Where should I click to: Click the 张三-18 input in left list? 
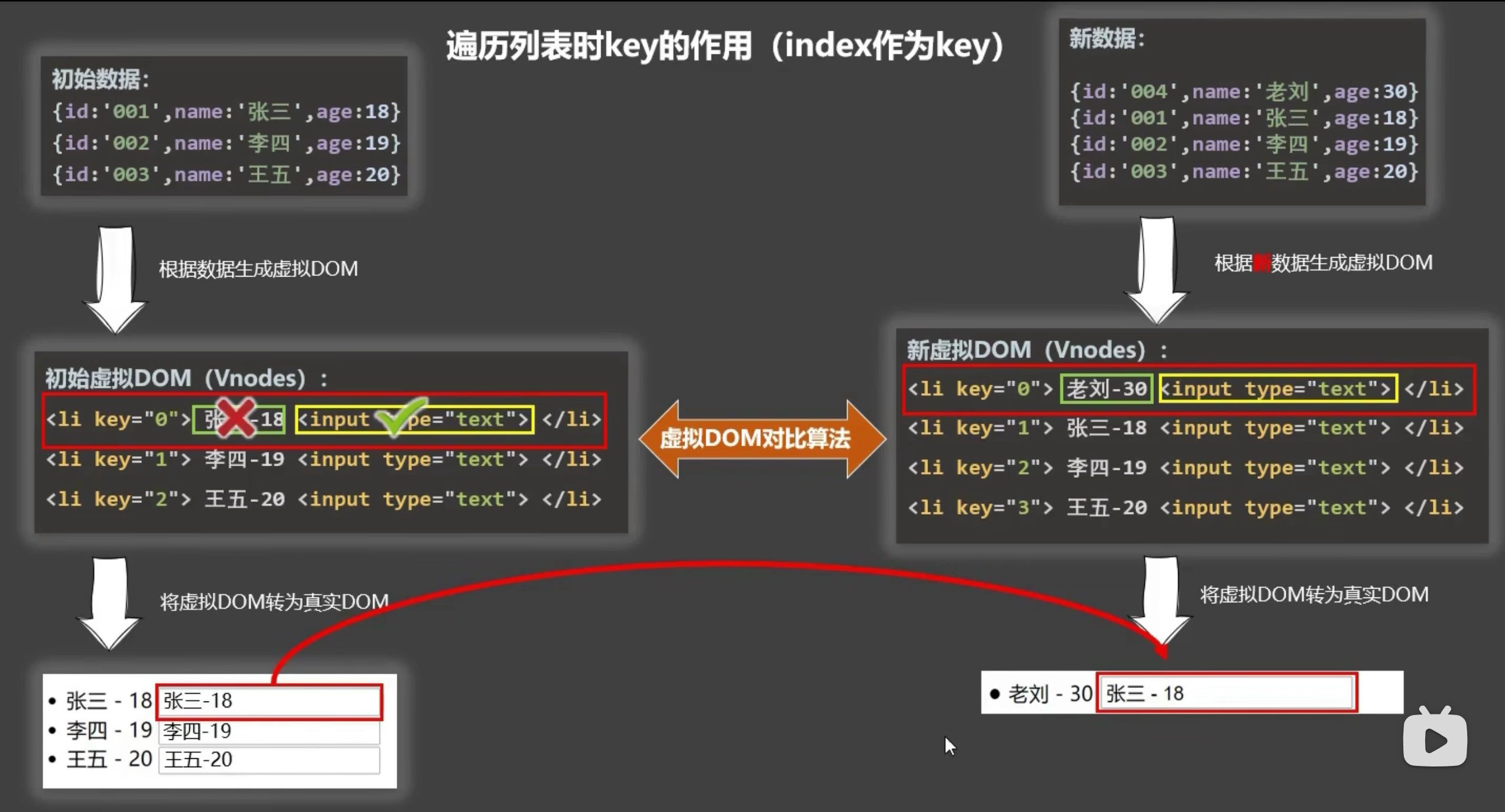269,701
